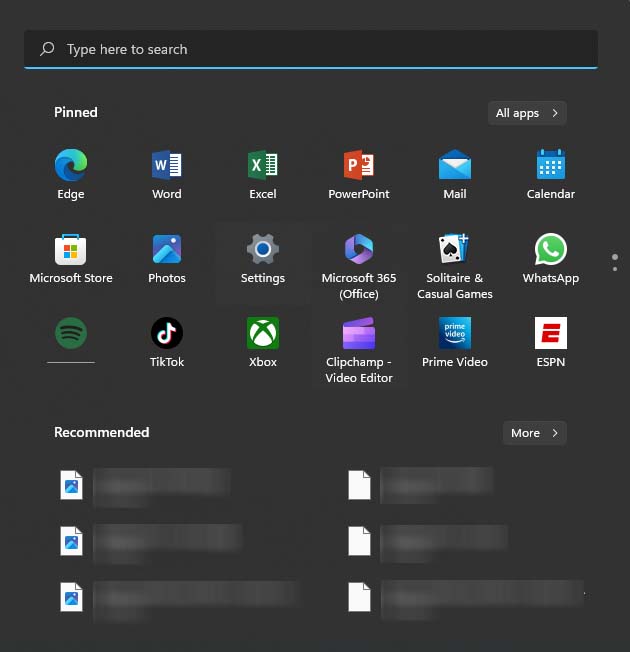
Task: Launch WhatsApp
Action: click(x=551, y=250)
